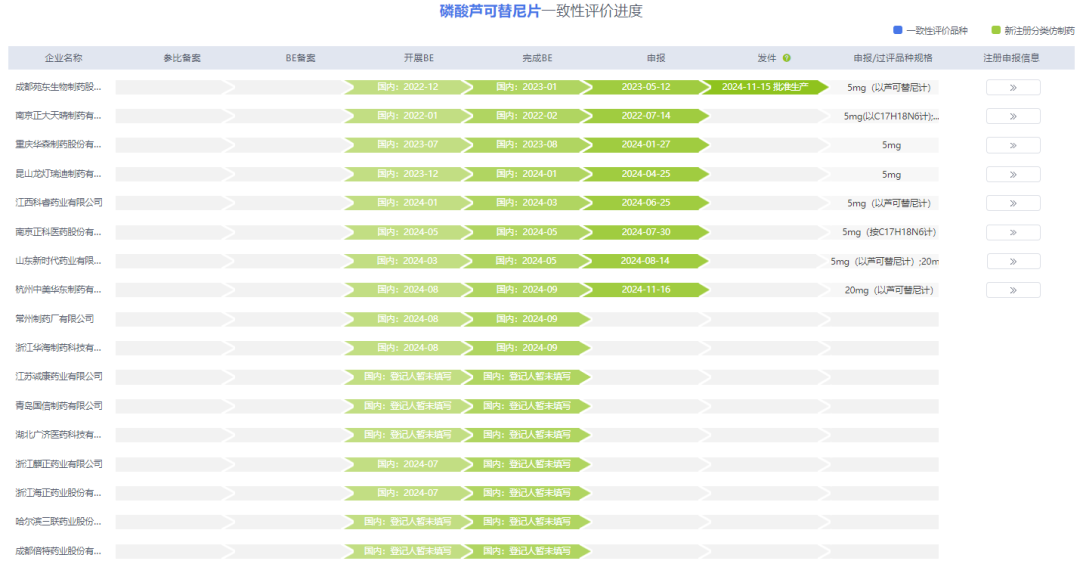1080x561 pixels.
Task: Select company 青岛国信制药有限公司 name
Action: click(x=59, y=405)
